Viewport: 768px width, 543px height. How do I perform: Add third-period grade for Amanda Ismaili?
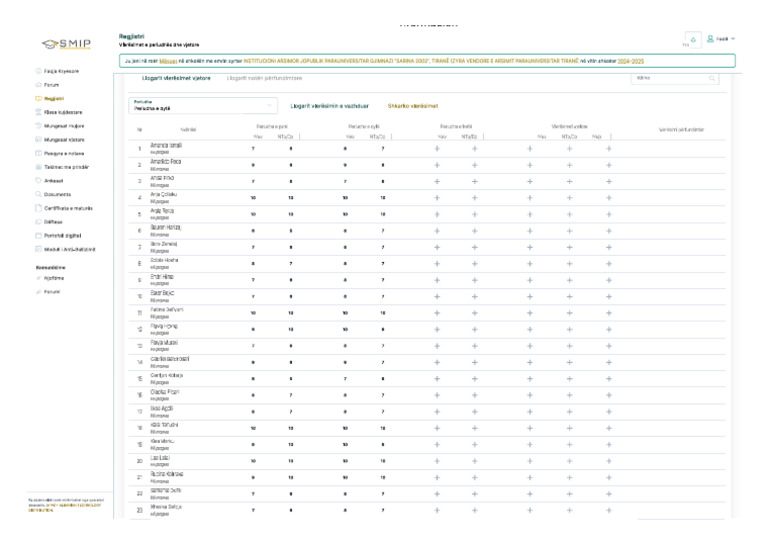tap(437, 149)
